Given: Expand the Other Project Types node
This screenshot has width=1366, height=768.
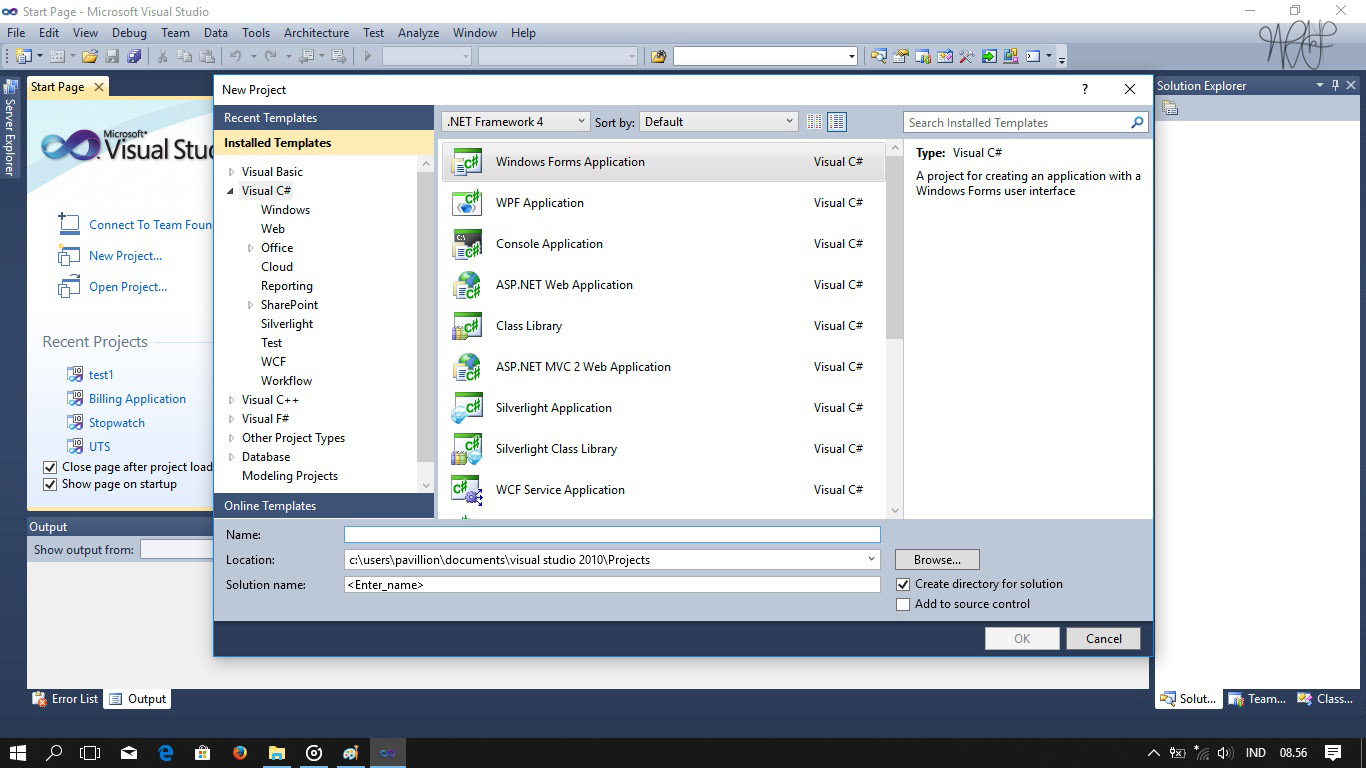Looking at the screenshot, I should [232, 438].
